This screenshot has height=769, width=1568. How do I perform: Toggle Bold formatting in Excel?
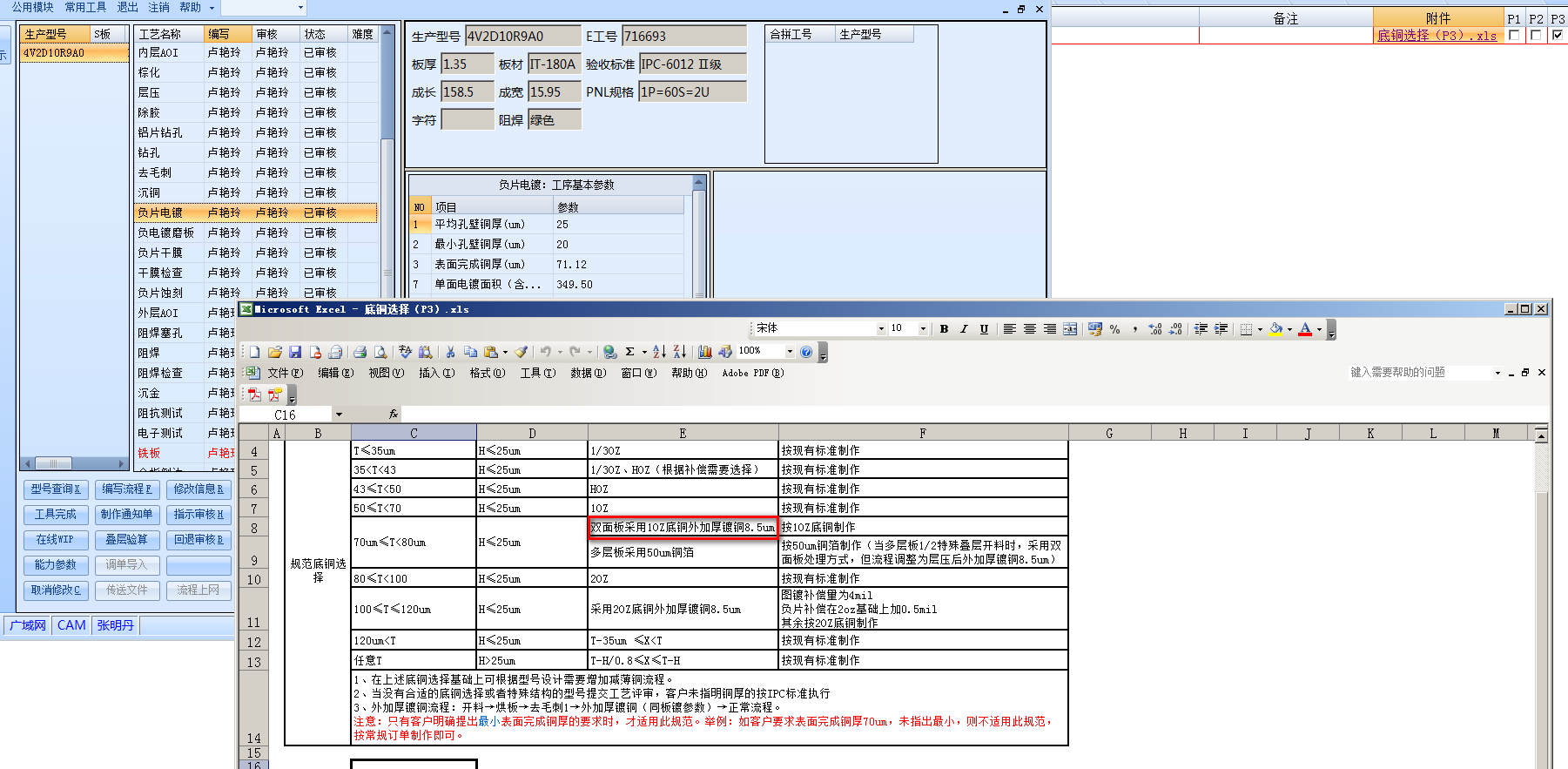944,328
